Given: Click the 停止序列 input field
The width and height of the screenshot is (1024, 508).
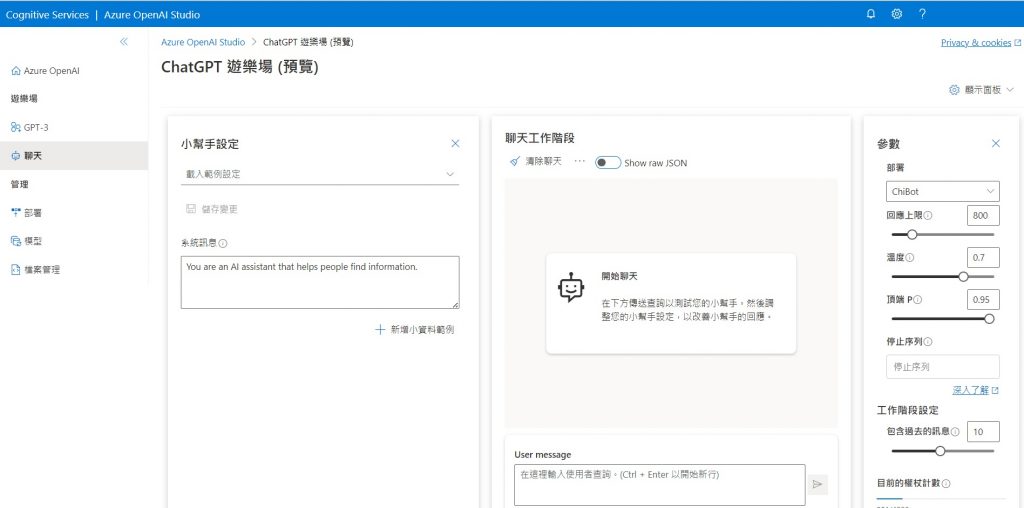Looking at the screenshot, I should pyautogui.click(x=942, y=367).
